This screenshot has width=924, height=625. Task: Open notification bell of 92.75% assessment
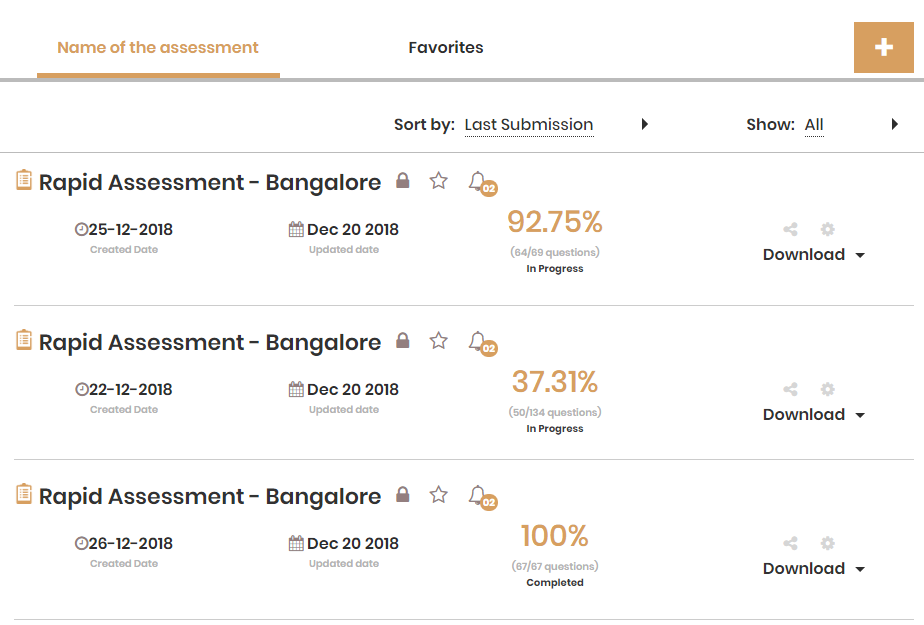pos(482,183)
